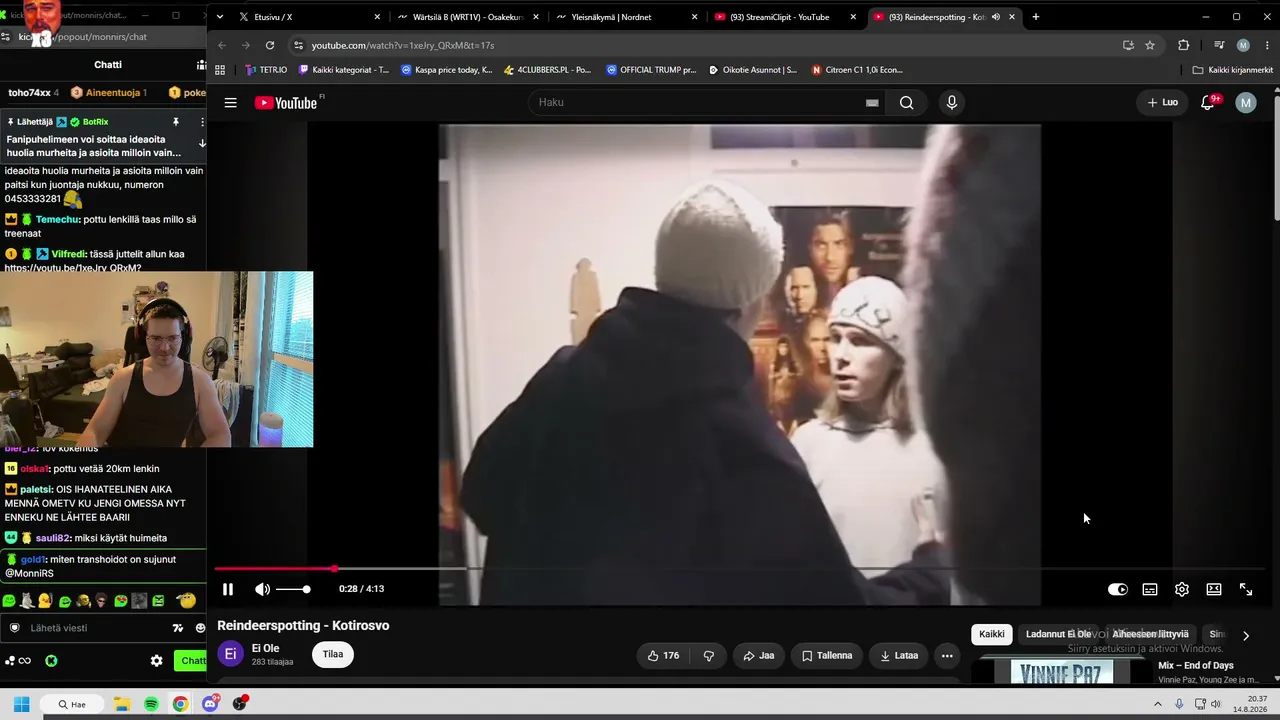The image size is (1280, 720).
Task: Mute the YouTube video volume
Action: pyautogui.click(x=262, y=589)
